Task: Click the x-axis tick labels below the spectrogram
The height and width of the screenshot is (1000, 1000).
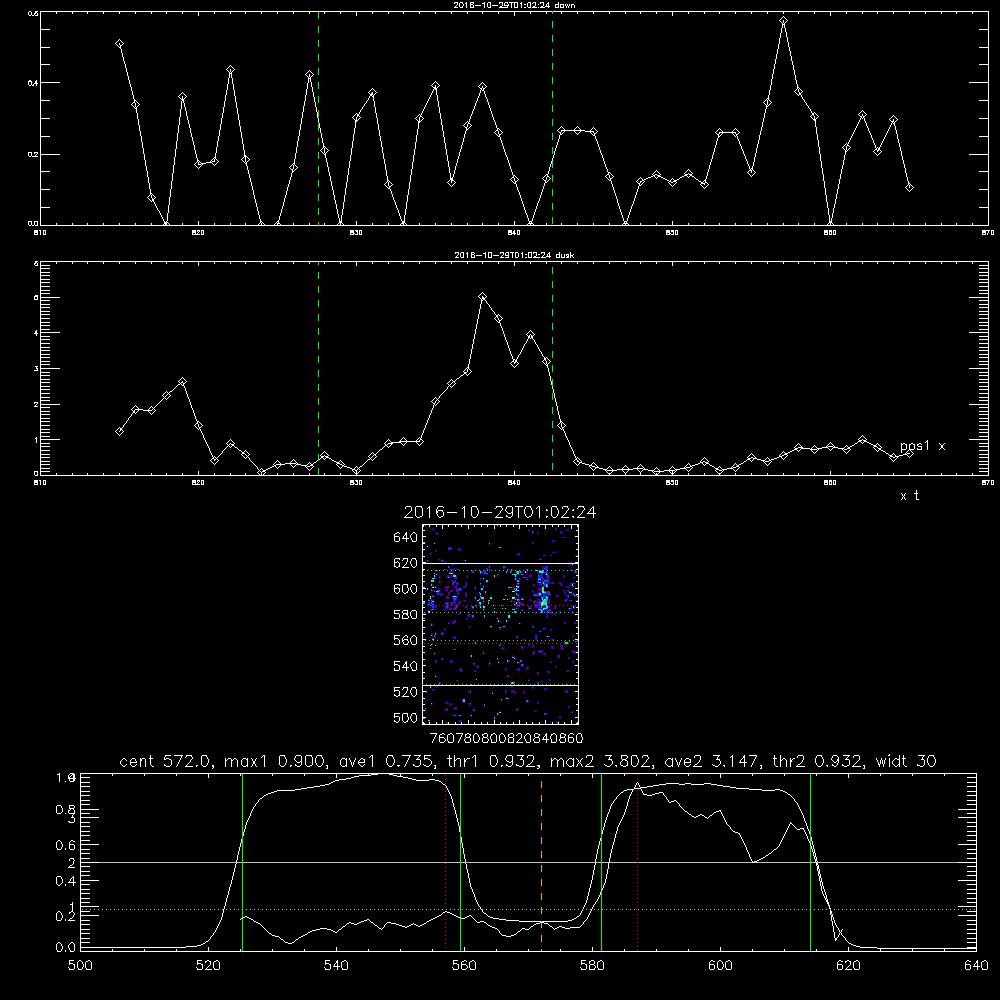Action: pyautogui.click(x=506, y=739)
